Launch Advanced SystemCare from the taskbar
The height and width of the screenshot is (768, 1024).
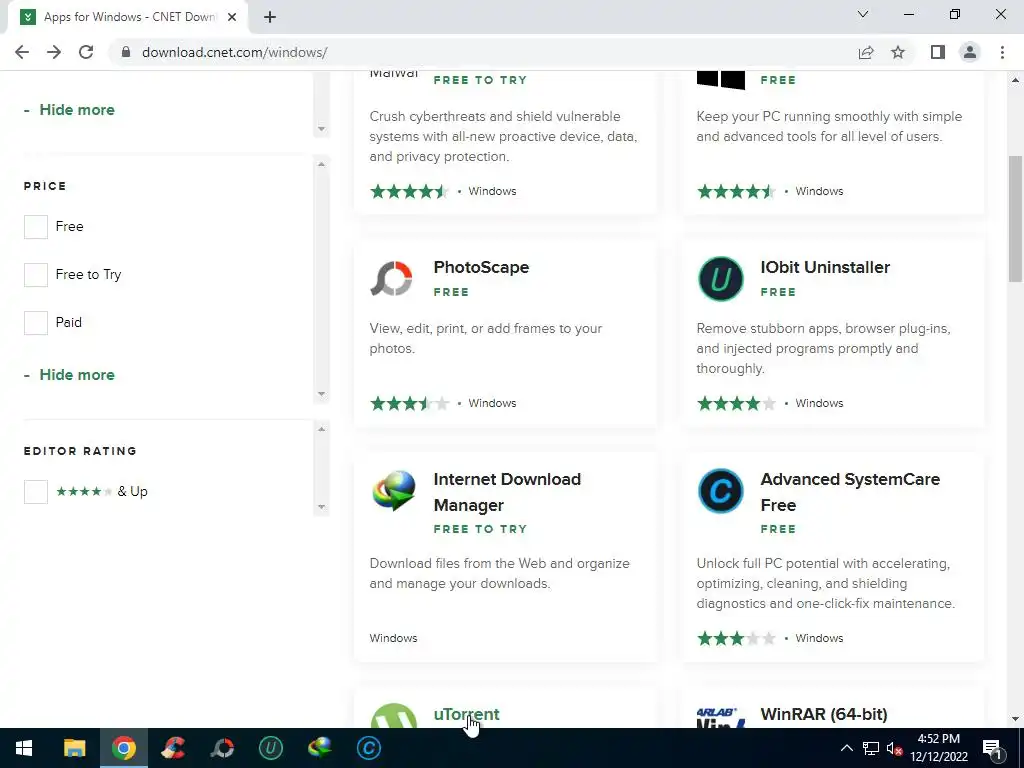(x=369, y=748)
